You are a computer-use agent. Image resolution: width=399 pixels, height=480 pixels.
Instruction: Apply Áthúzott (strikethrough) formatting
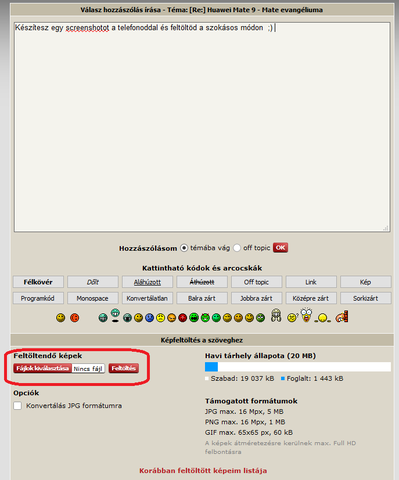pyautogui.click(x=202, y=282)
